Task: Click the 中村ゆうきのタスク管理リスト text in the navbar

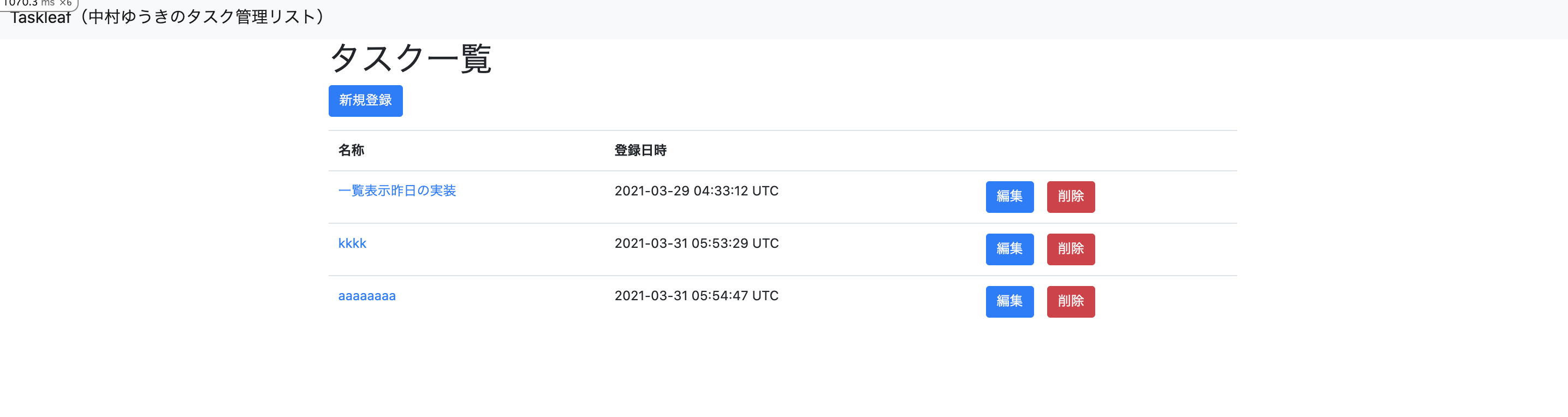Action: click(202, 17)
